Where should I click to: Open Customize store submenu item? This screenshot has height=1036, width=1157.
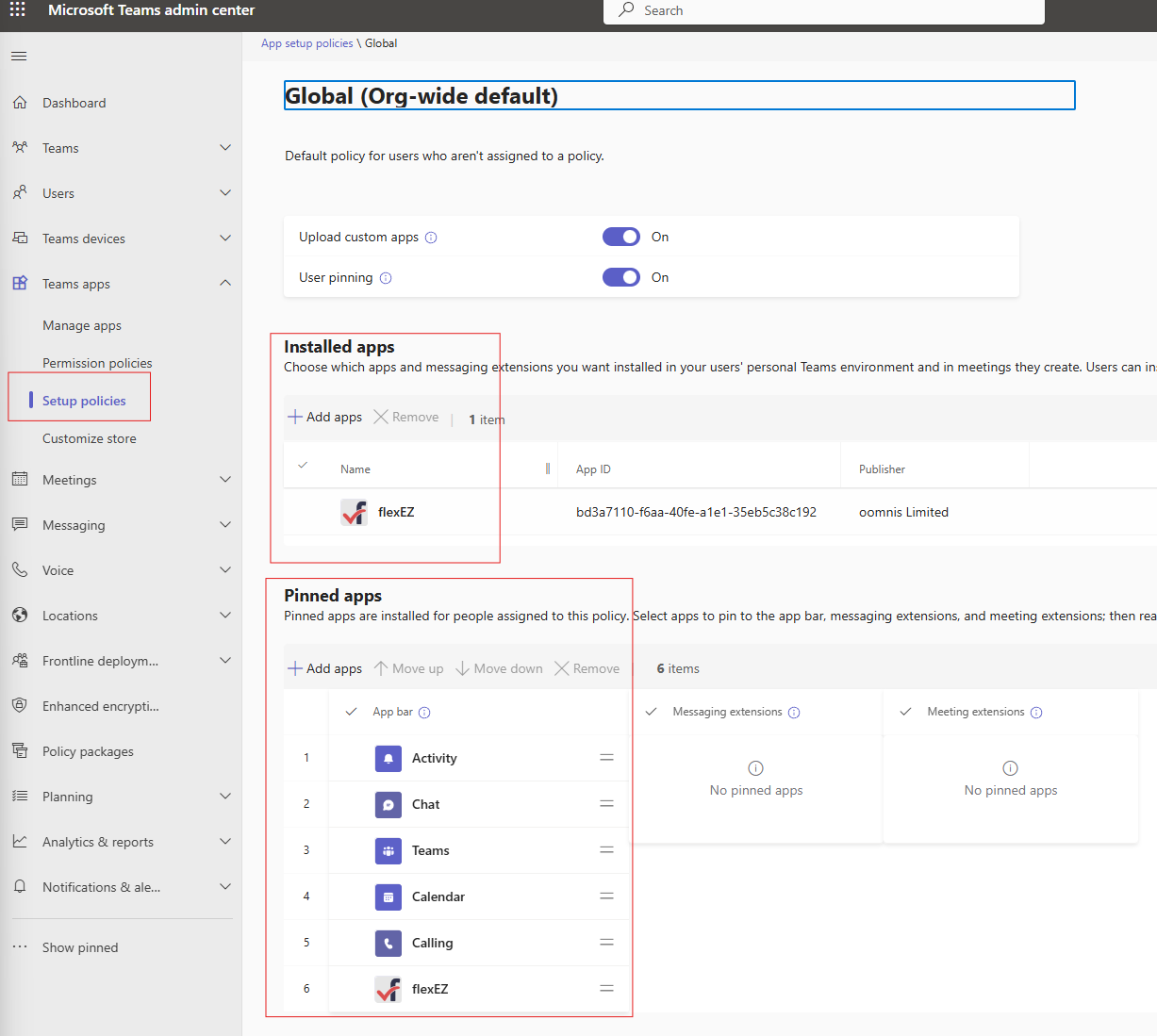[90, 438]
